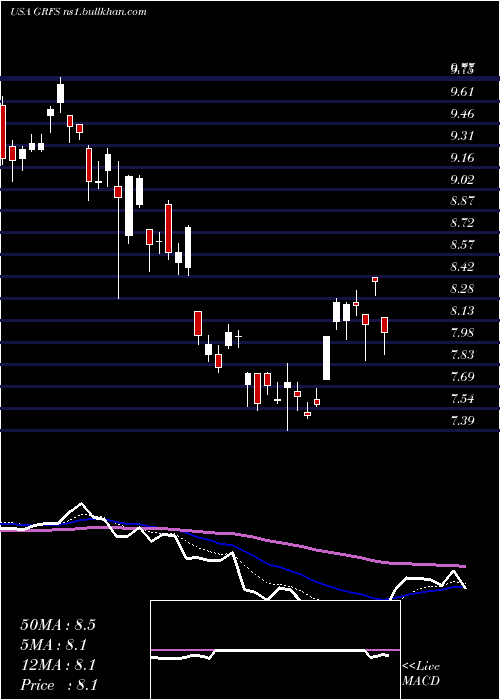Click the 8.28 price axis label
The image size is (500, 700).
tap(462, 289)
